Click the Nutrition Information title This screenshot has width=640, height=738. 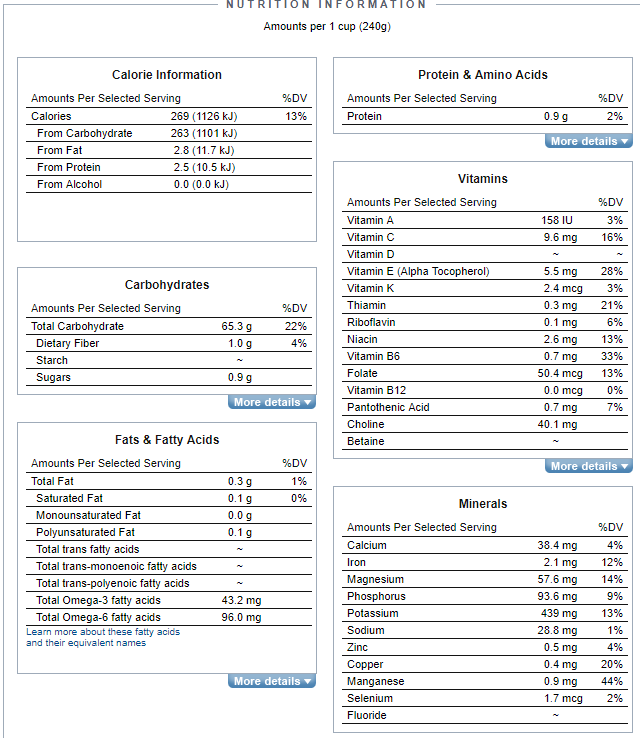(x=326, y=5)
